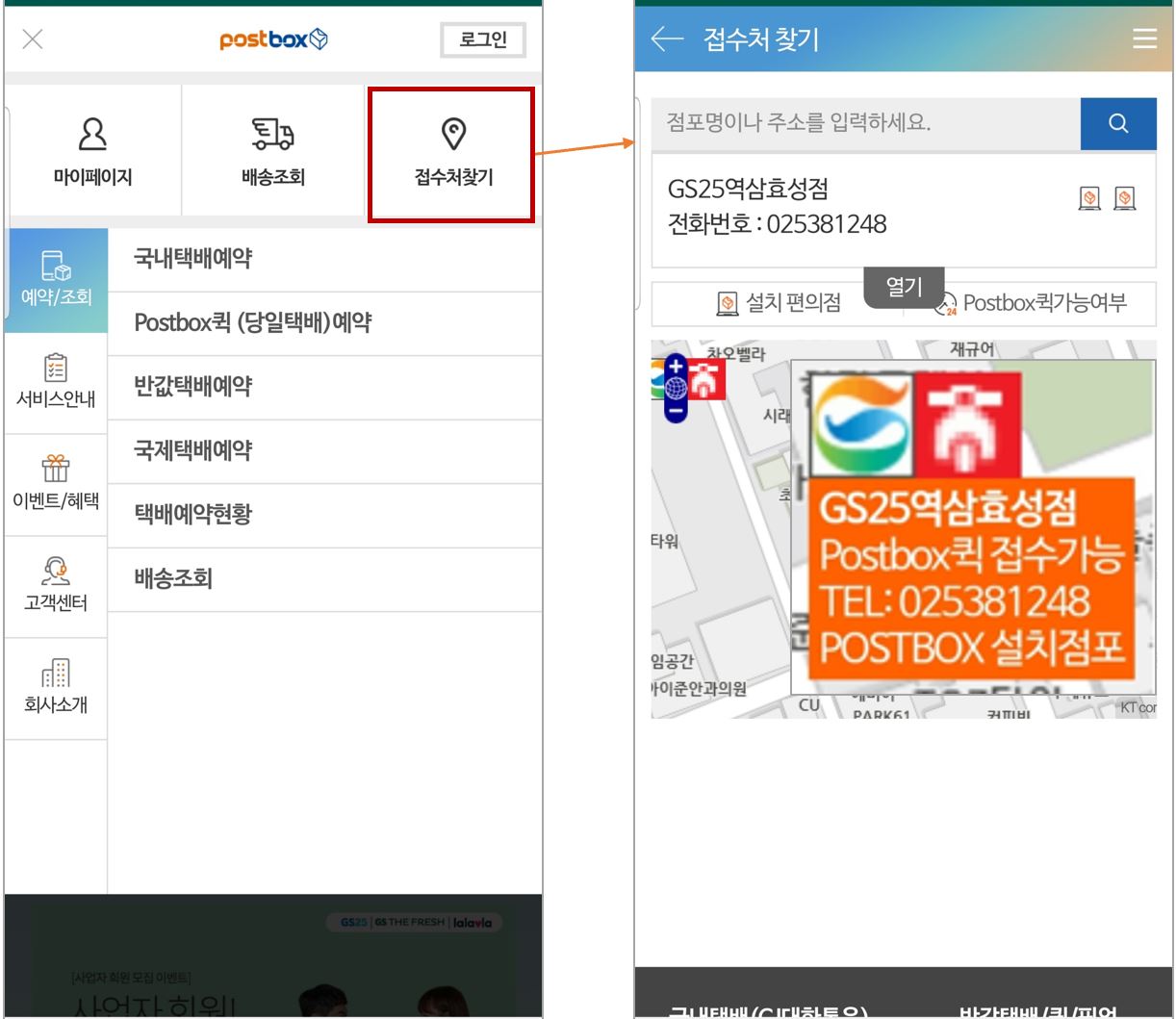Choose 국내택배예약 menu entry
1176x1019 pixels.
pyautogui.click(x=325, y=259)
